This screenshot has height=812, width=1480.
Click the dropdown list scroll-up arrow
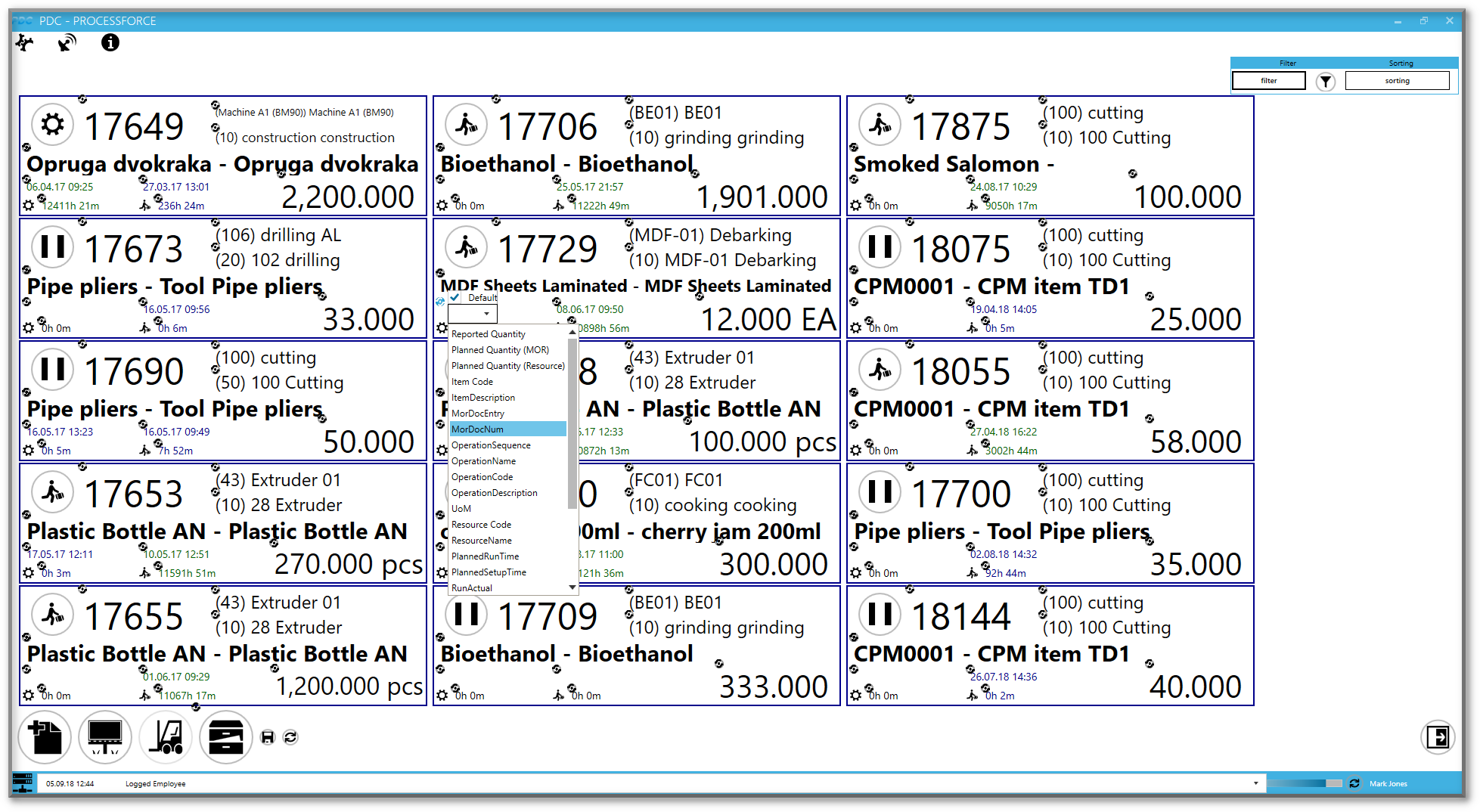[572, 332]
